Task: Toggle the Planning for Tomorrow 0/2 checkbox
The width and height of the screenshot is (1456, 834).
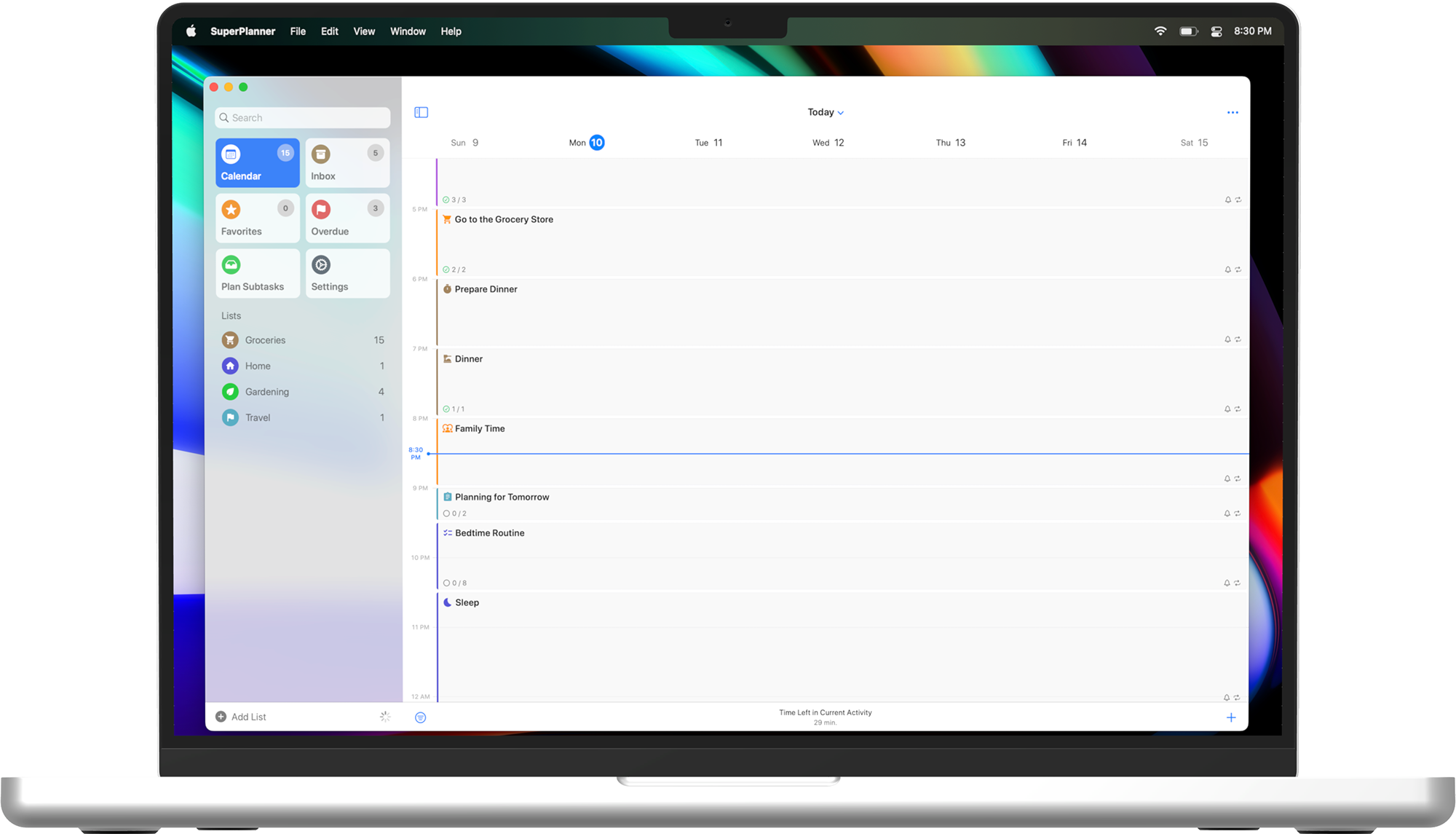Action: click(447, 514)
